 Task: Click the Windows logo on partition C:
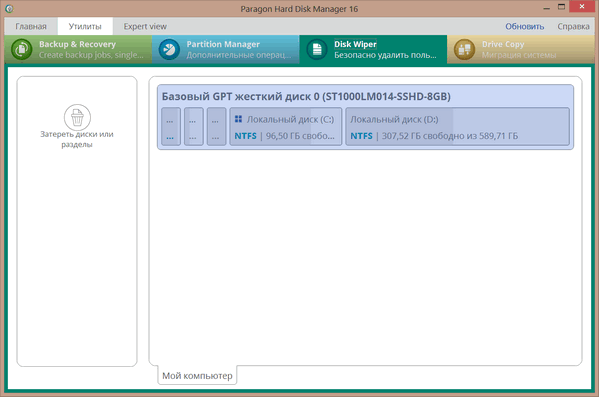click(238, 119)
